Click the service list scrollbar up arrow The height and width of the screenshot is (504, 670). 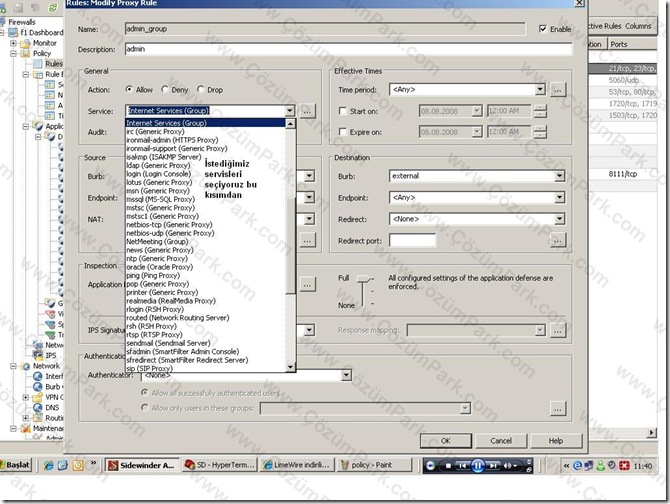click(291, 124)
